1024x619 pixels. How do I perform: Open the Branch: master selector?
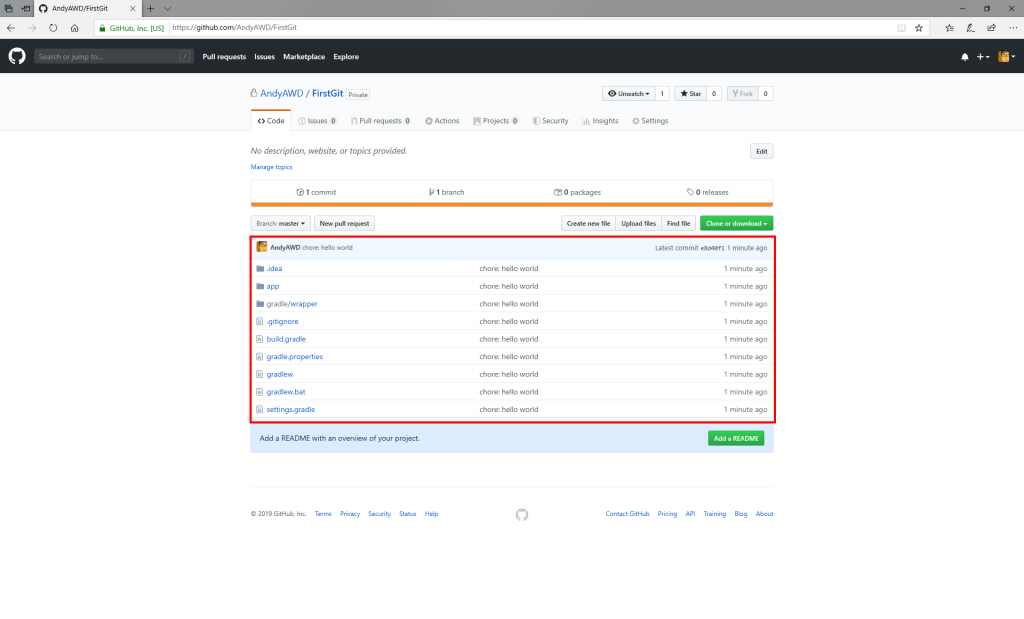280,223
